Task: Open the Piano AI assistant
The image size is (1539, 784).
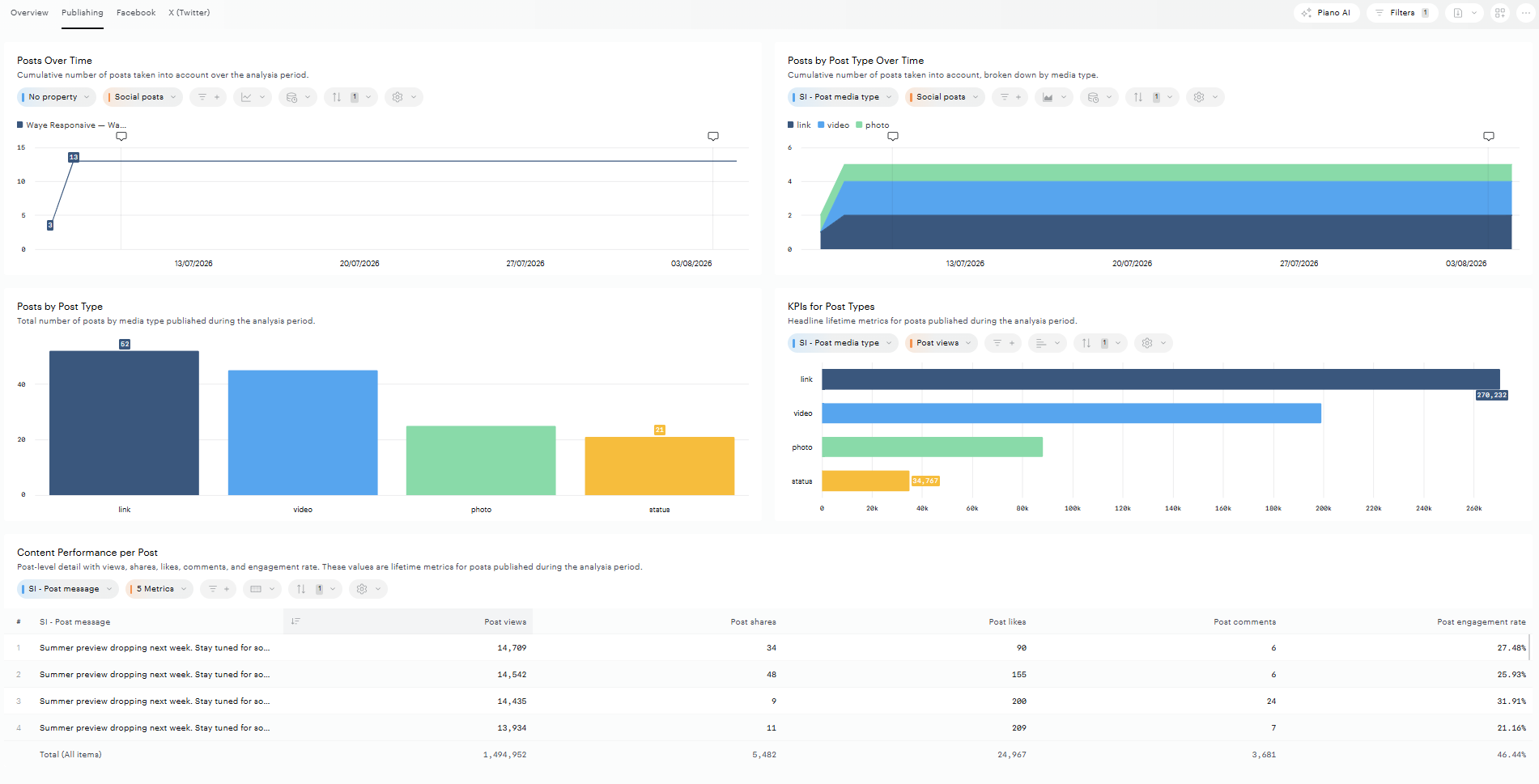Action: 1326,13
